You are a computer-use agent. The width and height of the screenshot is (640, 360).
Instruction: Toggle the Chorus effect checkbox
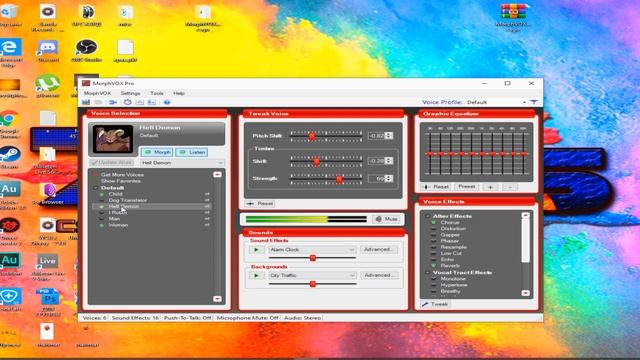434,222
